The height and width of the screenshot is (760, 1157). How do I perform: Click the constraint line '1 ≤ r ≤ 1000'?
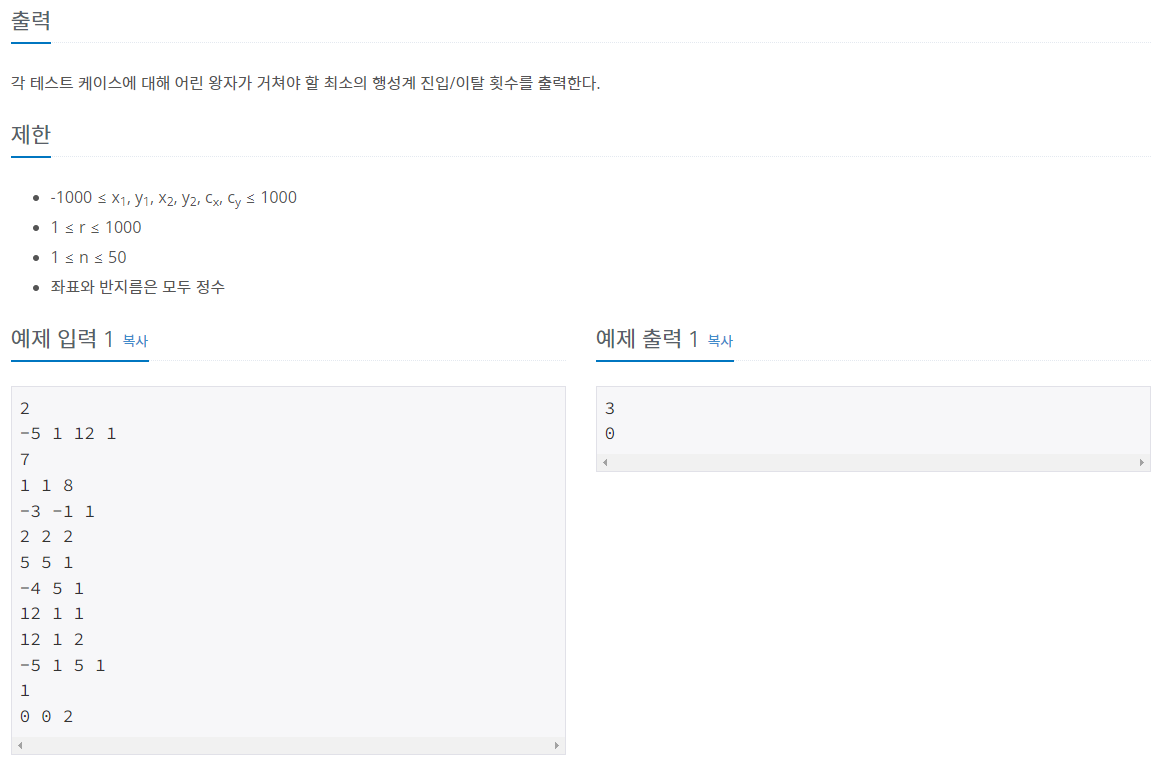pyautogui.click(x=96, y=227)
